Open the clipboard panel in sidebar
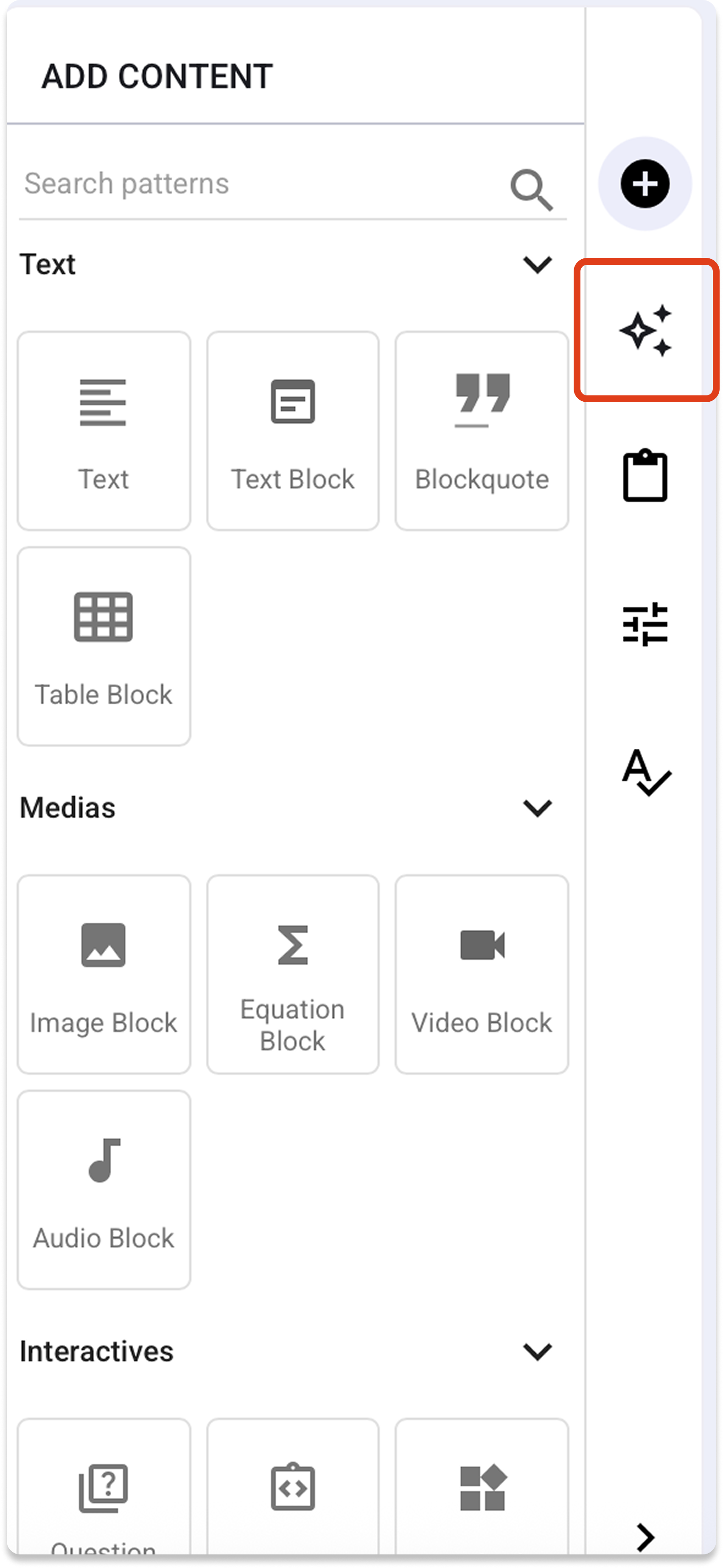723x1568 pixels. (x=645, y=476)
